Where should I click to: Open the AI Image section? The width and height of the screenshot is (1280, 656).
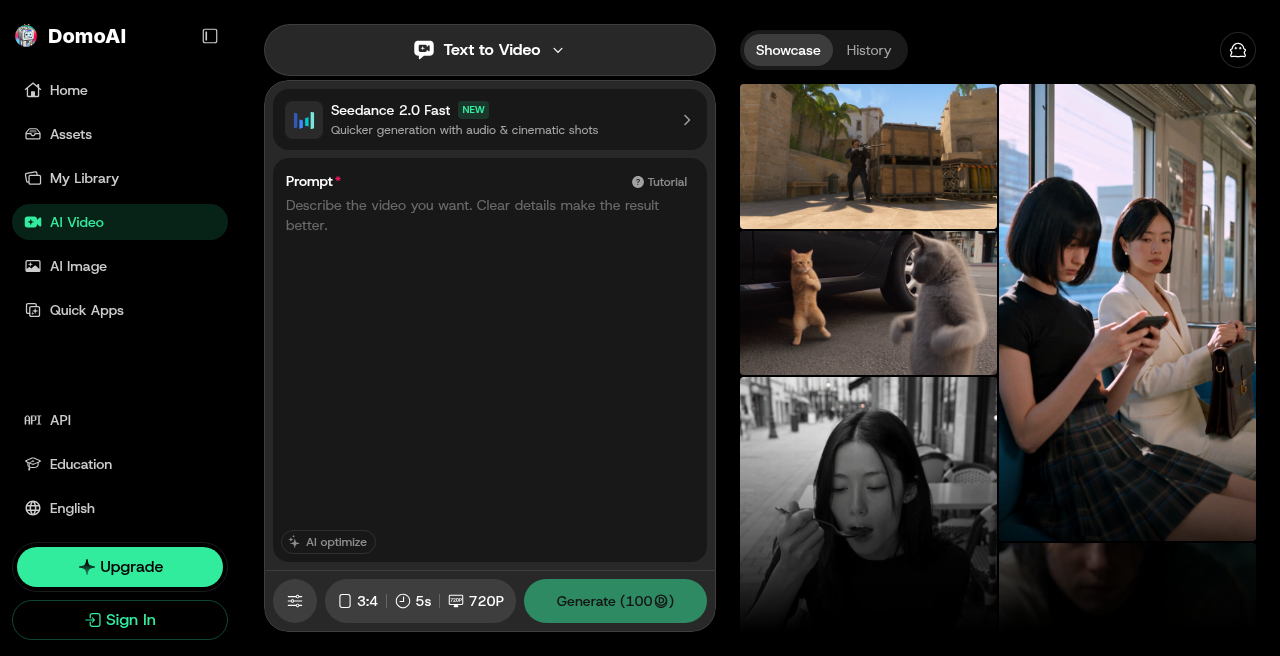tap(120, 266)
